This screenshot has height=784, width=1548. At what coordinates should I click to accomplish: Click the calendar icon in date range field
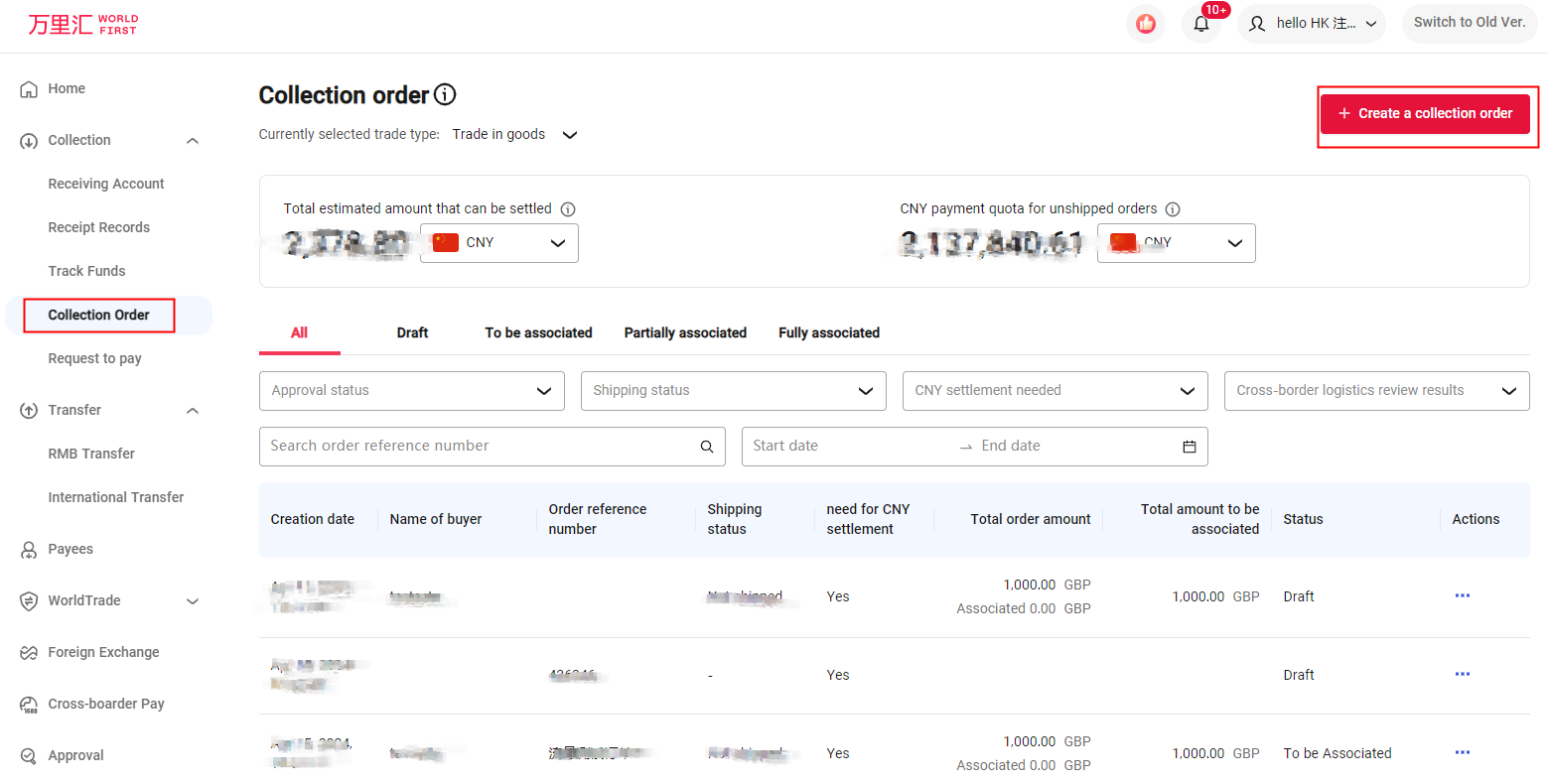1189,447
